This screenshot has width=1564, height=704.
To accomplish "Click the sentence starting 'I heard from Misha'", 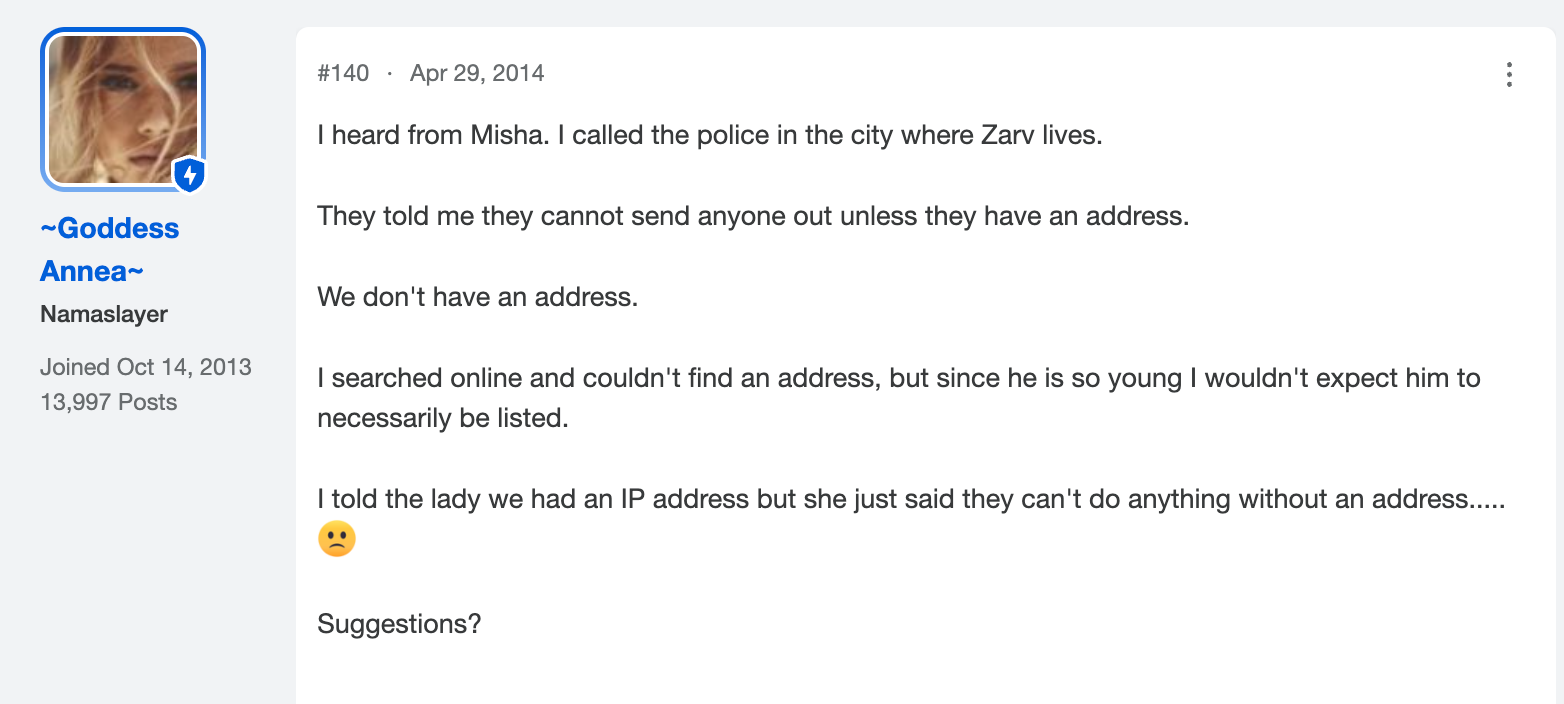I will pos(432,135).
